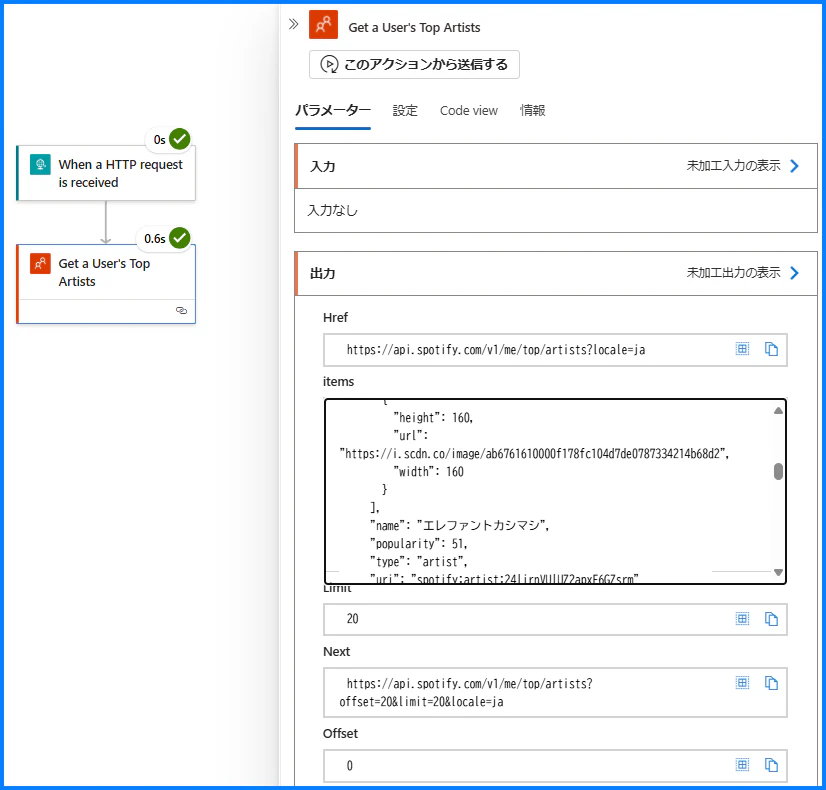This screenshot has width=826, height=790.
Task: Click the Get a User's Top Artists node icon
Action: click(41, 263)
